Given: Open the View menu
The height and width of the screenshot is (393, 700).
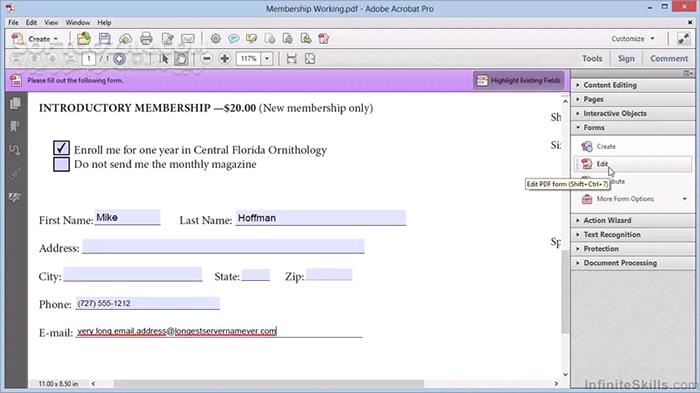Looking at the screenshot, I should (51, 22).
